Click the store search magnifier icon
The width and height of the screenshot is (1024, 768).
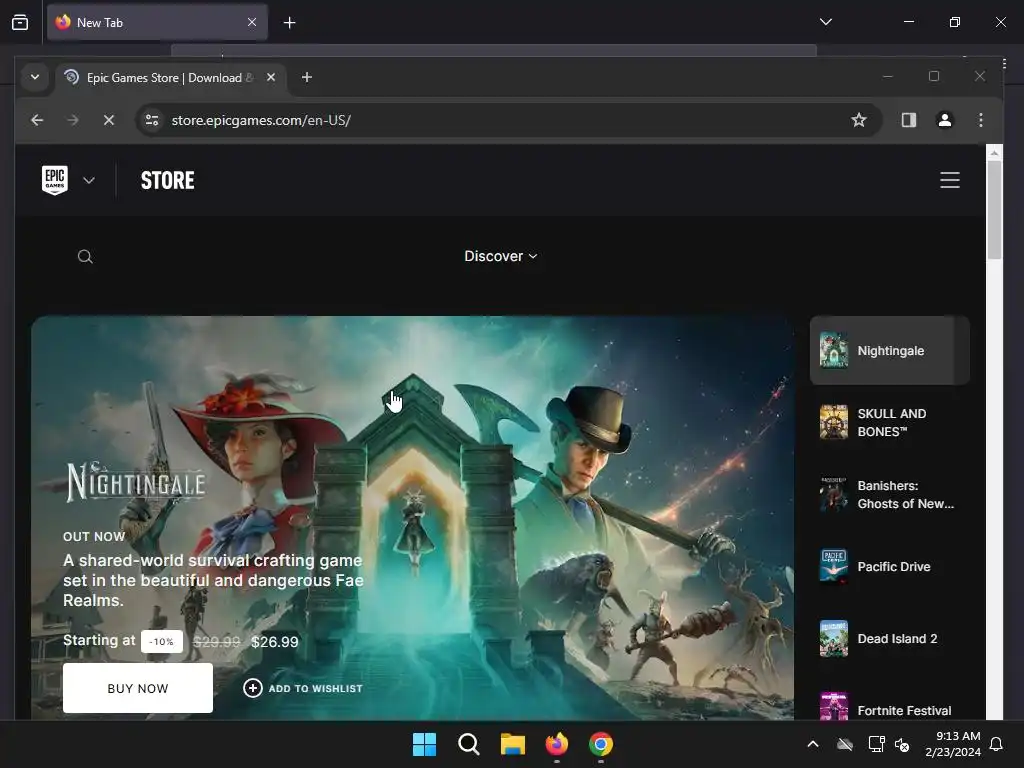coord(85,257)
